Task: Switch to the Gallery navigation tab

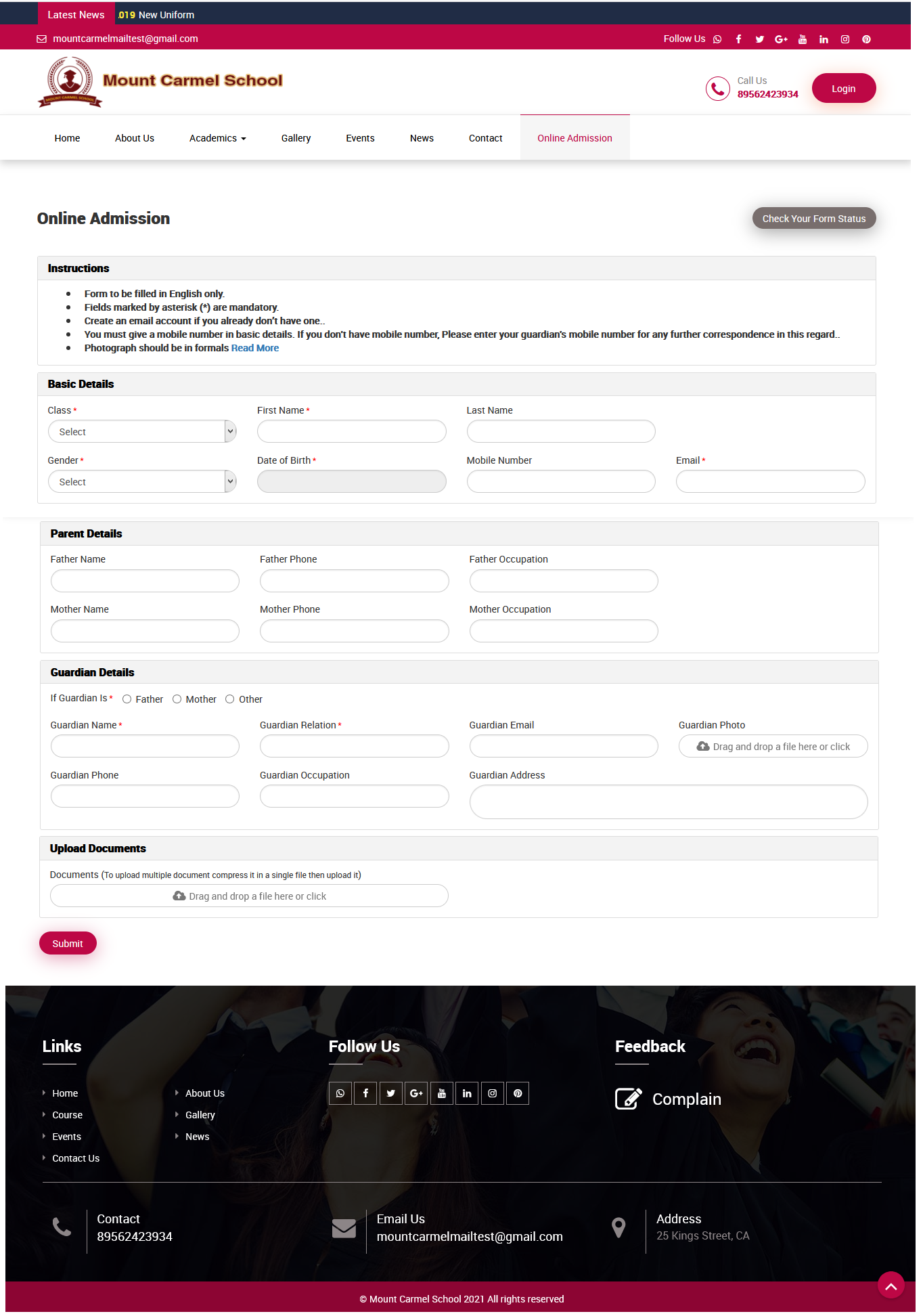Action: click(296, 137)
